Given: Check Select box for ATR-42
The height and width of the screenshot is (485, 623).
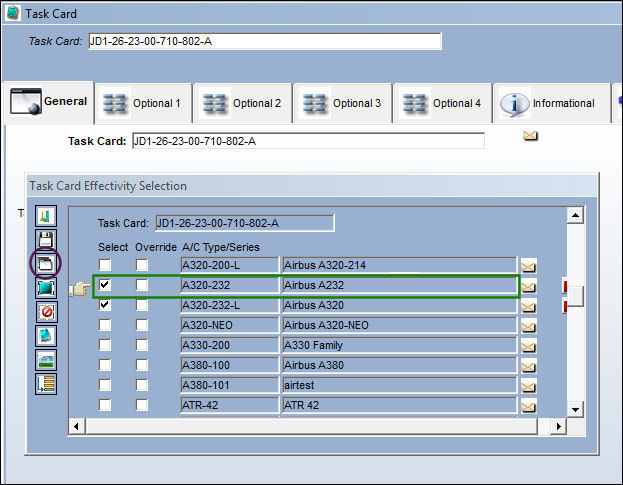Looking at the screenshot, I should (105, 405).
